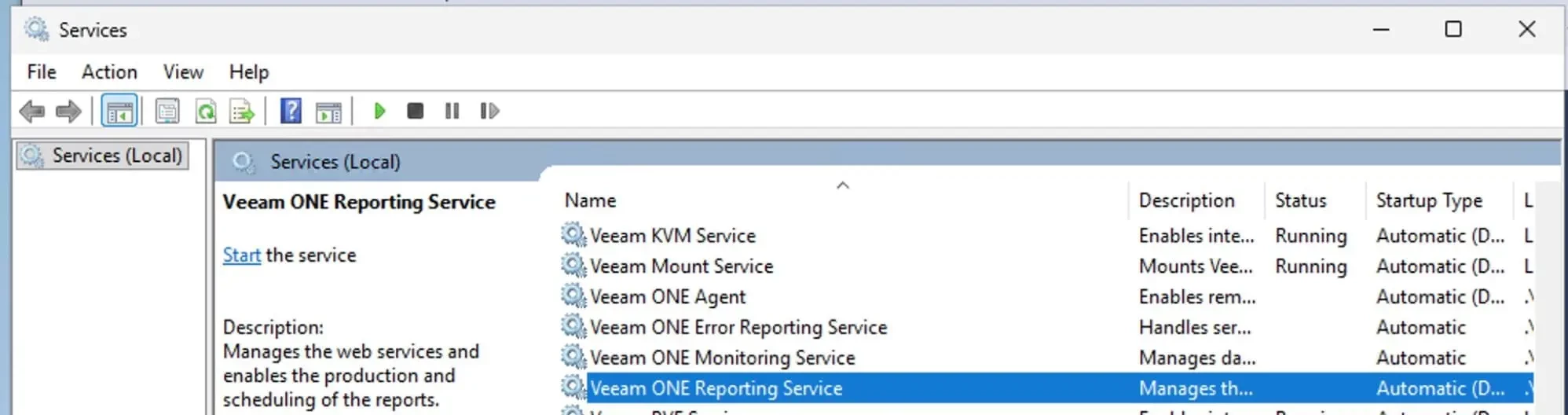
Task: Toggle the Show/Hide Action Pane icon
Action: pyautogui.click(x=328, y=112)
